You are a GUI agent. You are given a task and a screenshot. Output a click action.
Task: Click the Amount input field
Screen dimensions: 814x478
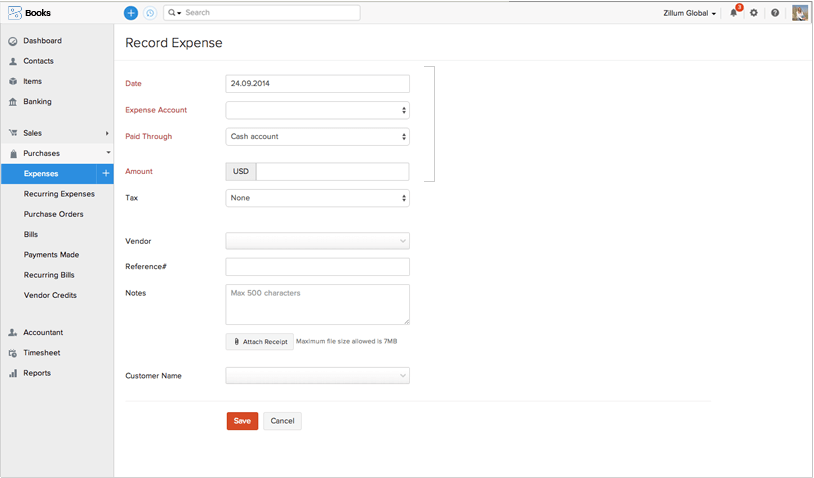point(332,172)
